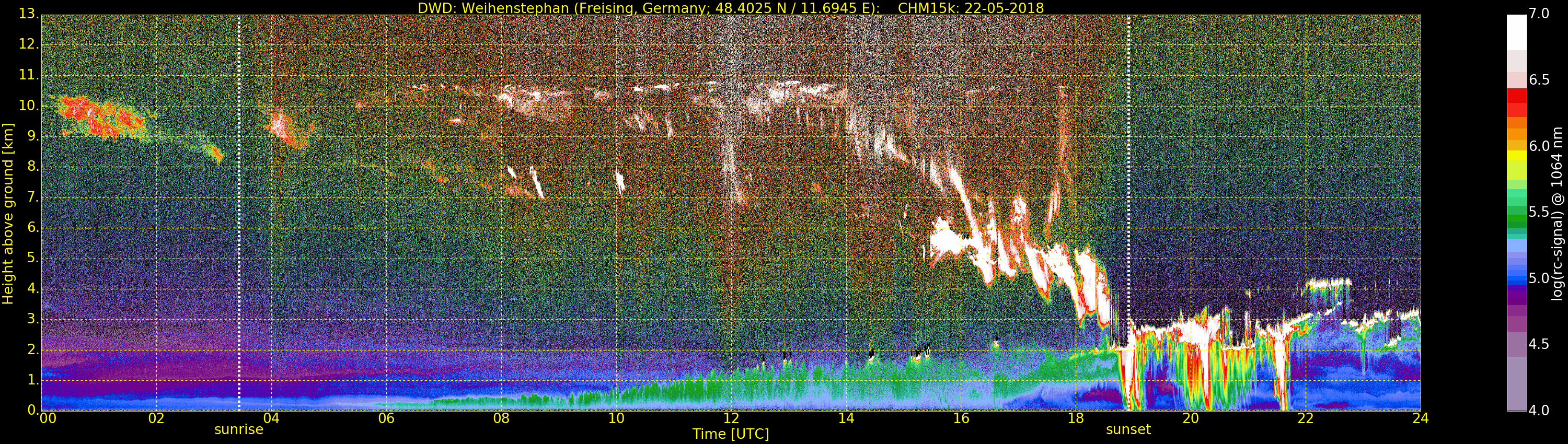The height and width of the screenshot is (444, 1568).
Task: Click the sunset label below the axis
Action: 1128,429
